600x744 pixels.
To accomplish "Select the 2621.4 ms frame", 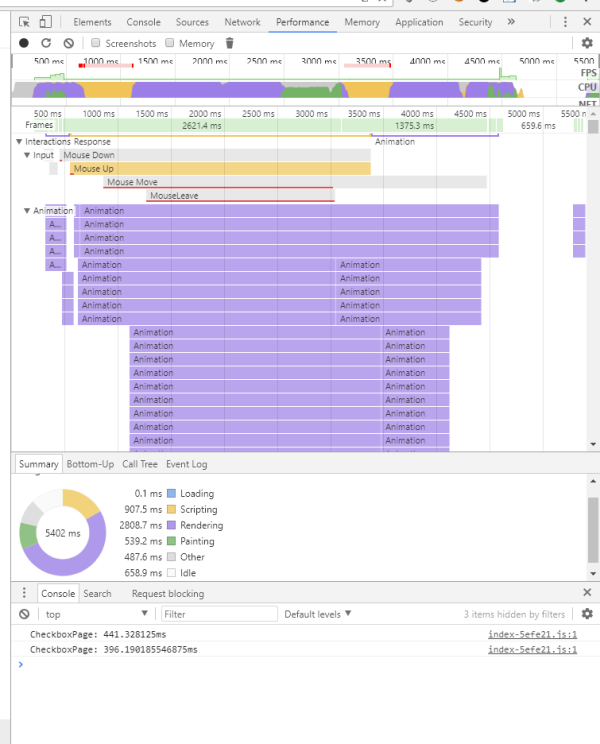I will pyautogui.click(x=202, y=126).
